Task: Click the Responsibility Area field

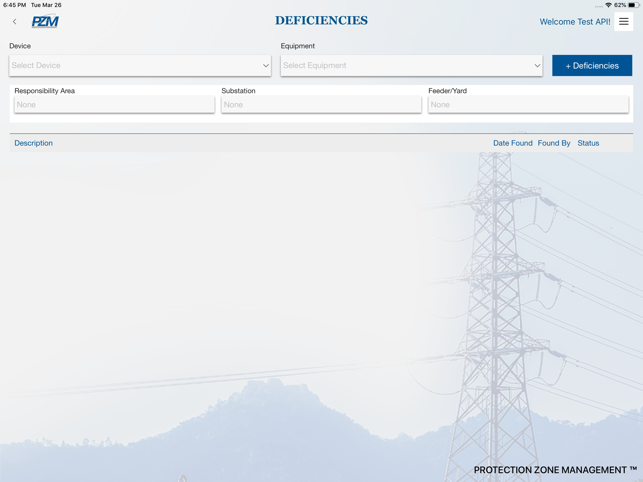Action: click(114, 105)
